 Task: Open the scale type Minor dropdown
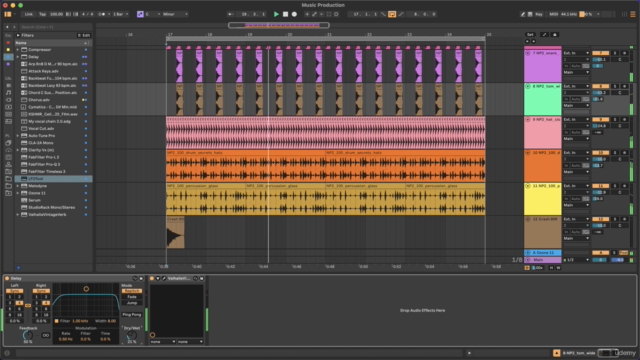pos(175,14)
